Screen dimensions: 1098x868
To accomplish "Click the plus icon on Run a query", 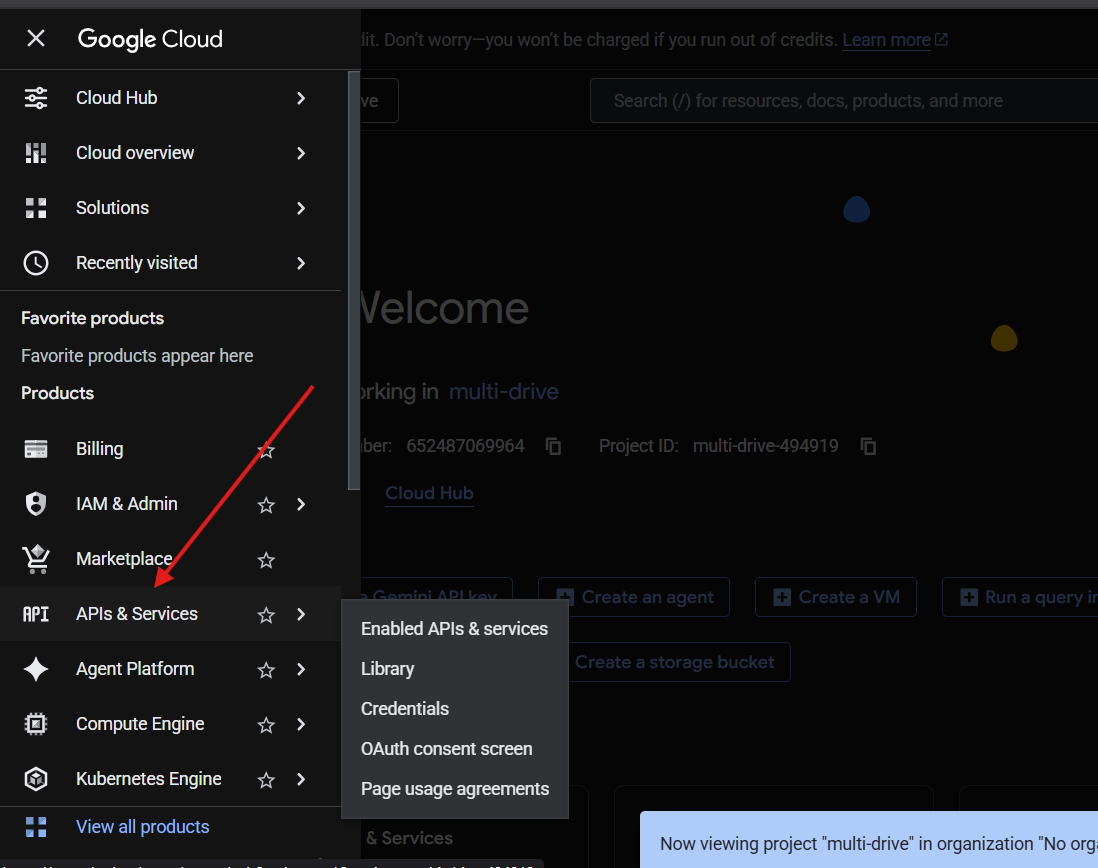I will point(969,597).
